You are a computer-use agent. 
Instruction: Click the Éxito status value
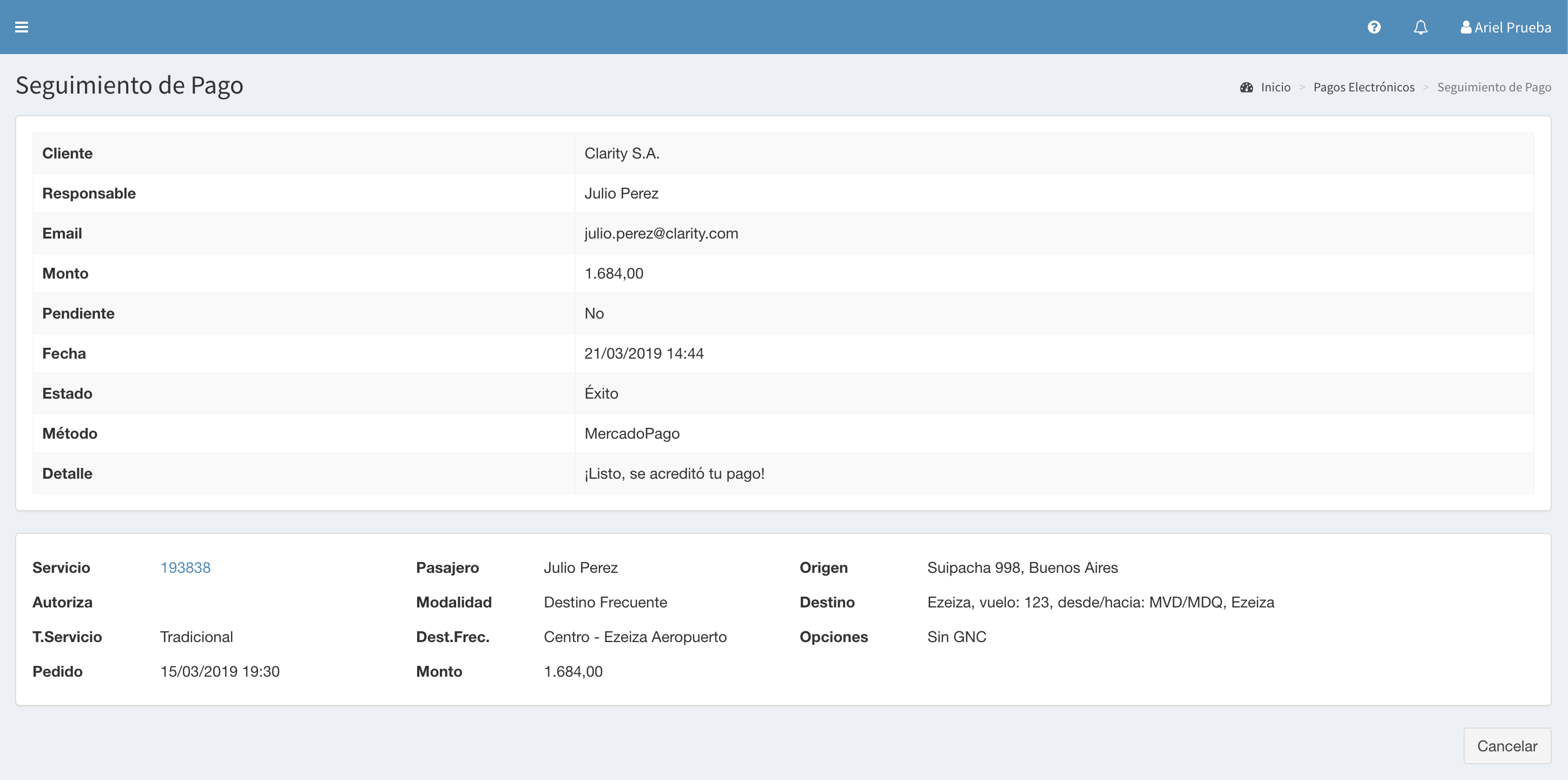601,394
